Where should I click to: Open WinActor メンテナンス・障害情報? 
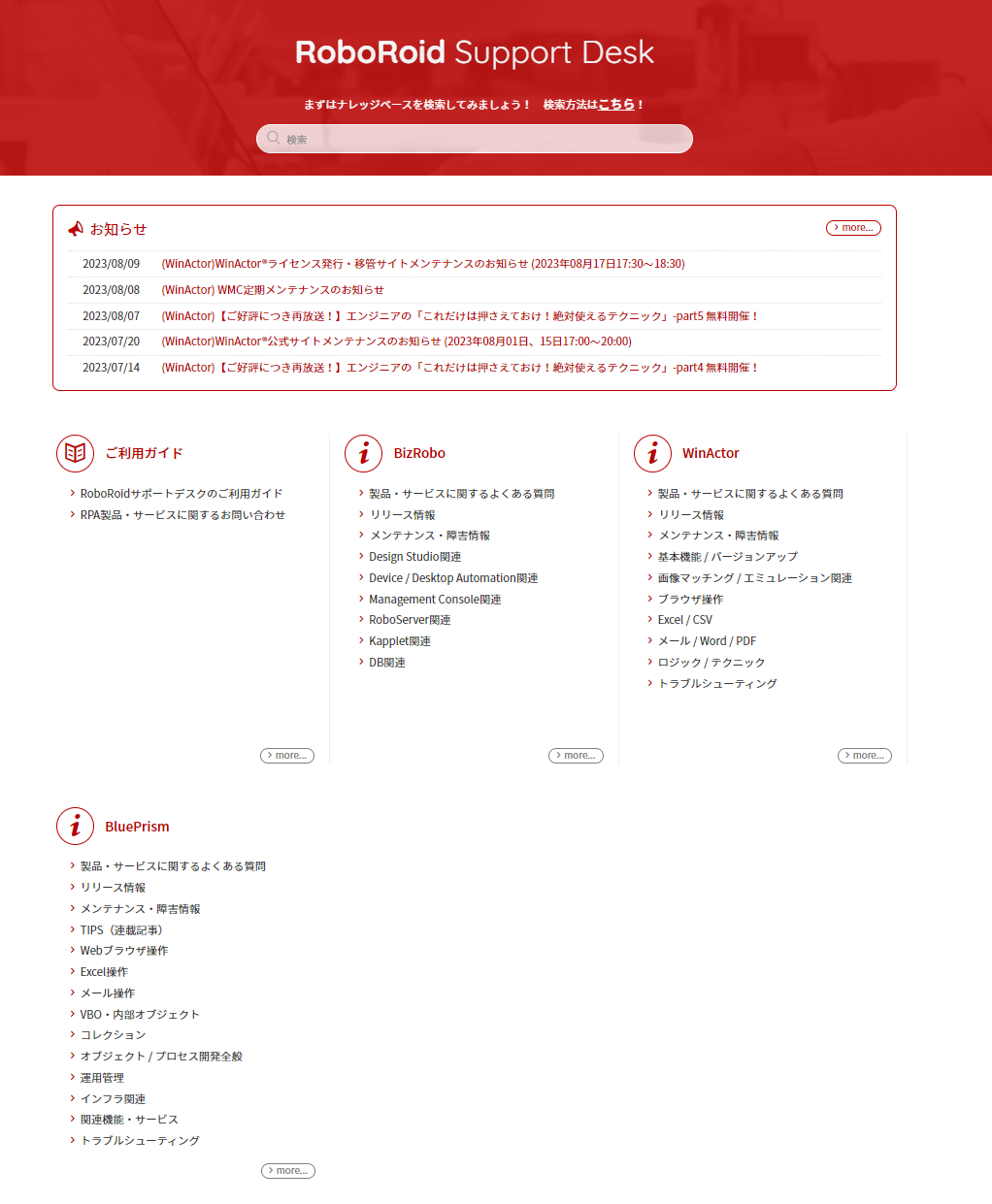click(718, 536)
